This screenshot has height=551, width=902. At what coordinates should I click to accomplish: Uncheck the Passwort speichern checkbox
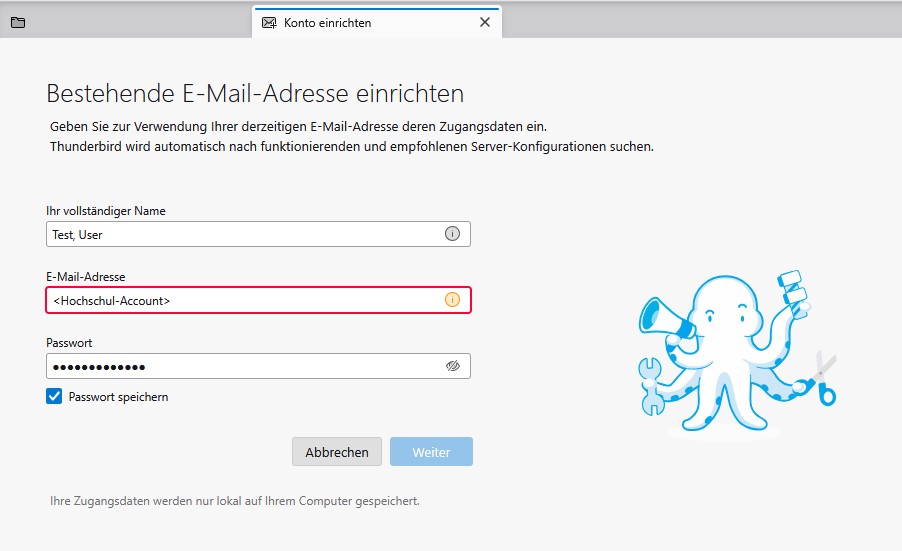pyautogui.click(x=55, y=397)
